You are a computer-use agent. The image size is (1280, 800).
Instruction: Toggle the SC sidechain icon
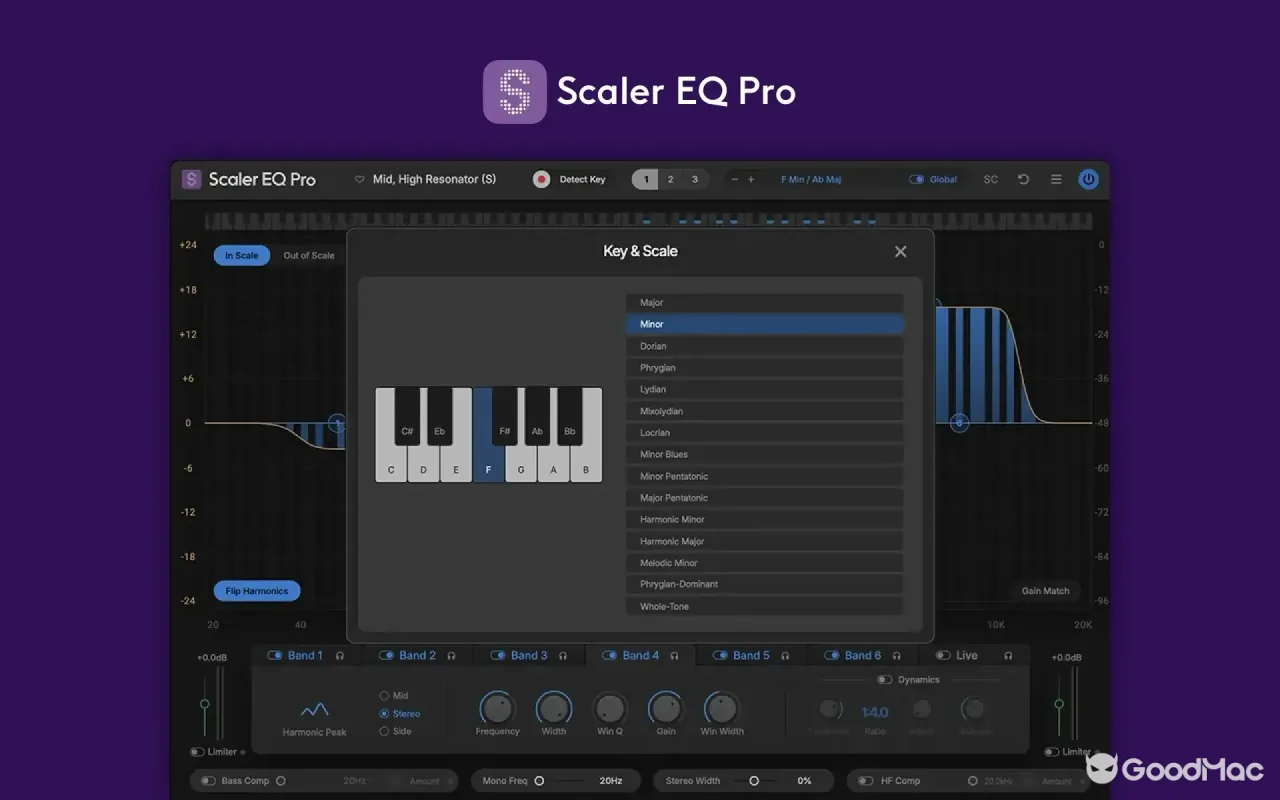(x=990, y=180)
